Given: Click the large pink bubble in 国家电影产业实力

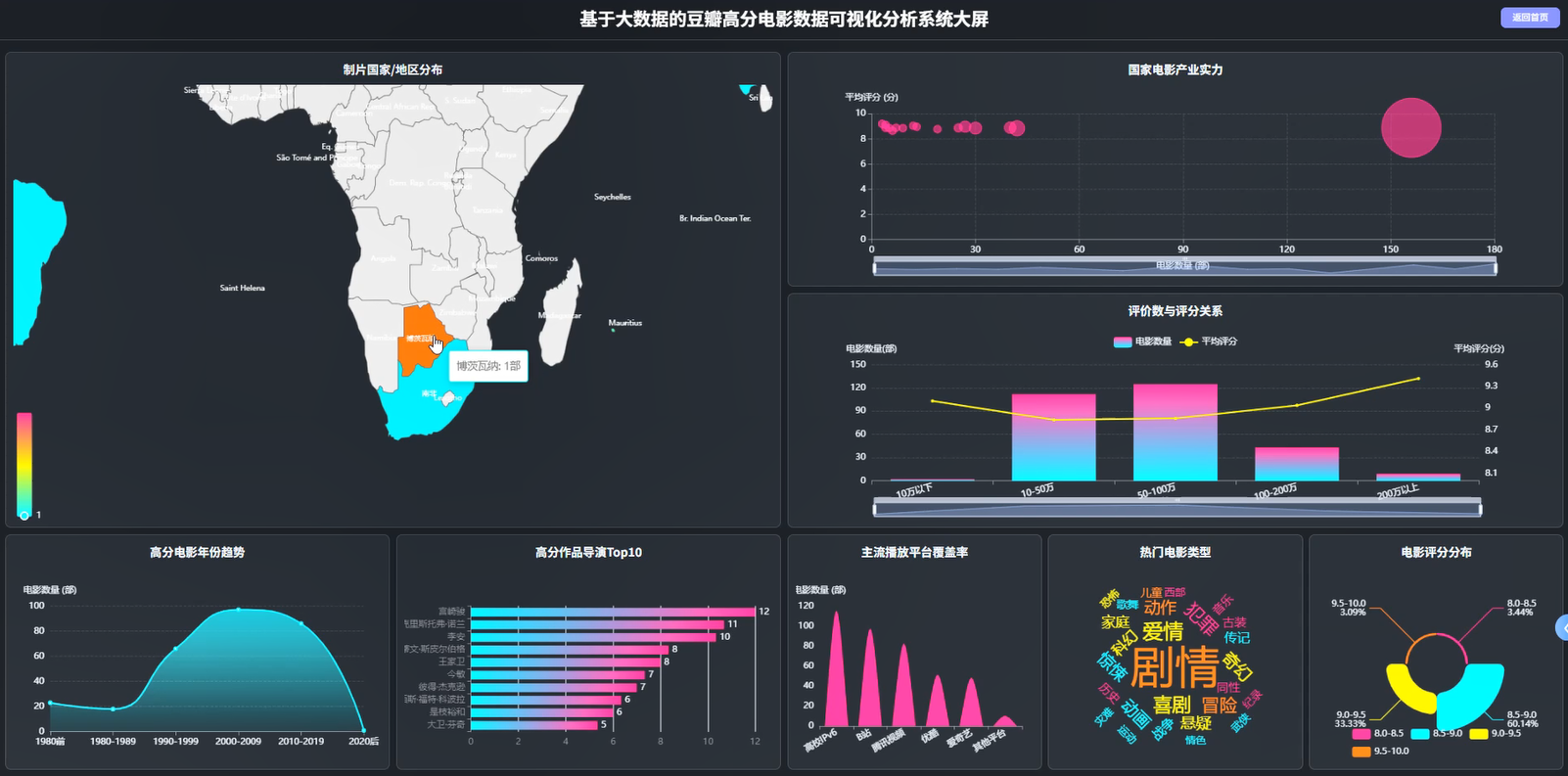Looking at the screenshot, I should (1410, 127).
